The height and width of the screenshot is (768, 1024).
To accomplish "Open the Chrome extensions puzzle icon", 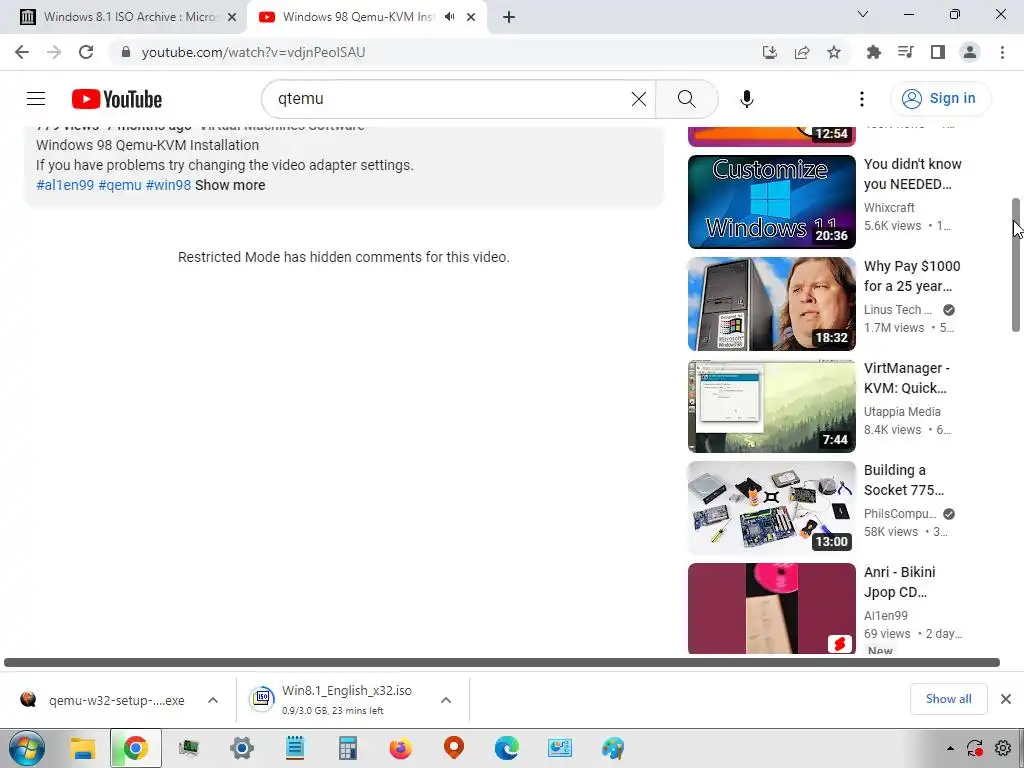I will pyautogui.click(x=873, y=52).
